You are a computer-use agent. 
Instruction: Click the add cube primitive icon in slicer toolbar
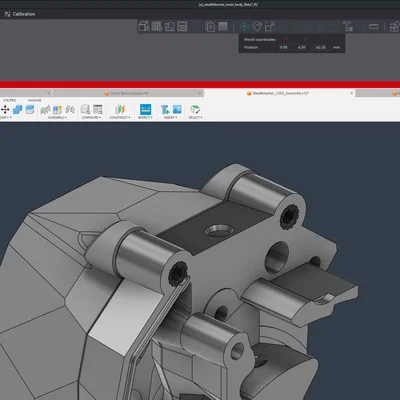[x=144, y=26]
